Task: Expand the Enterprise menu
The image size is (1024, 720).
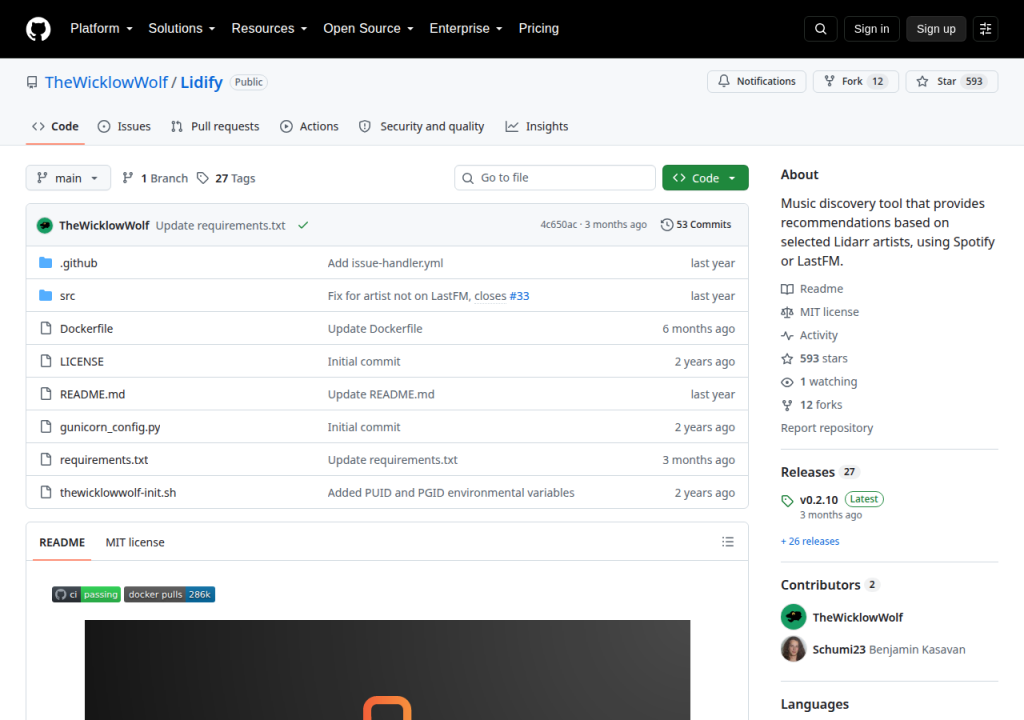Action: (x=466, y=29)
